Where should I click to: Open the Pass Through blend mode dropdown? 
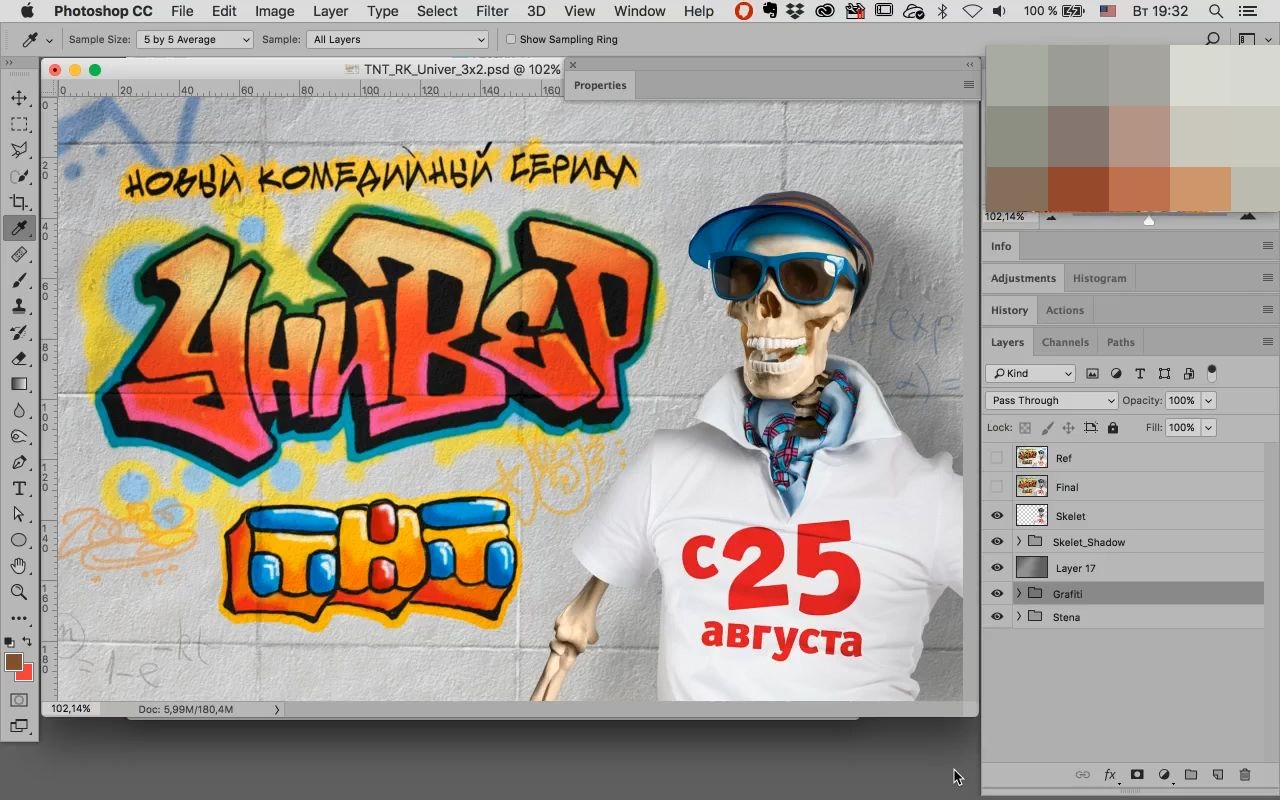click(x=1051, y=400)
